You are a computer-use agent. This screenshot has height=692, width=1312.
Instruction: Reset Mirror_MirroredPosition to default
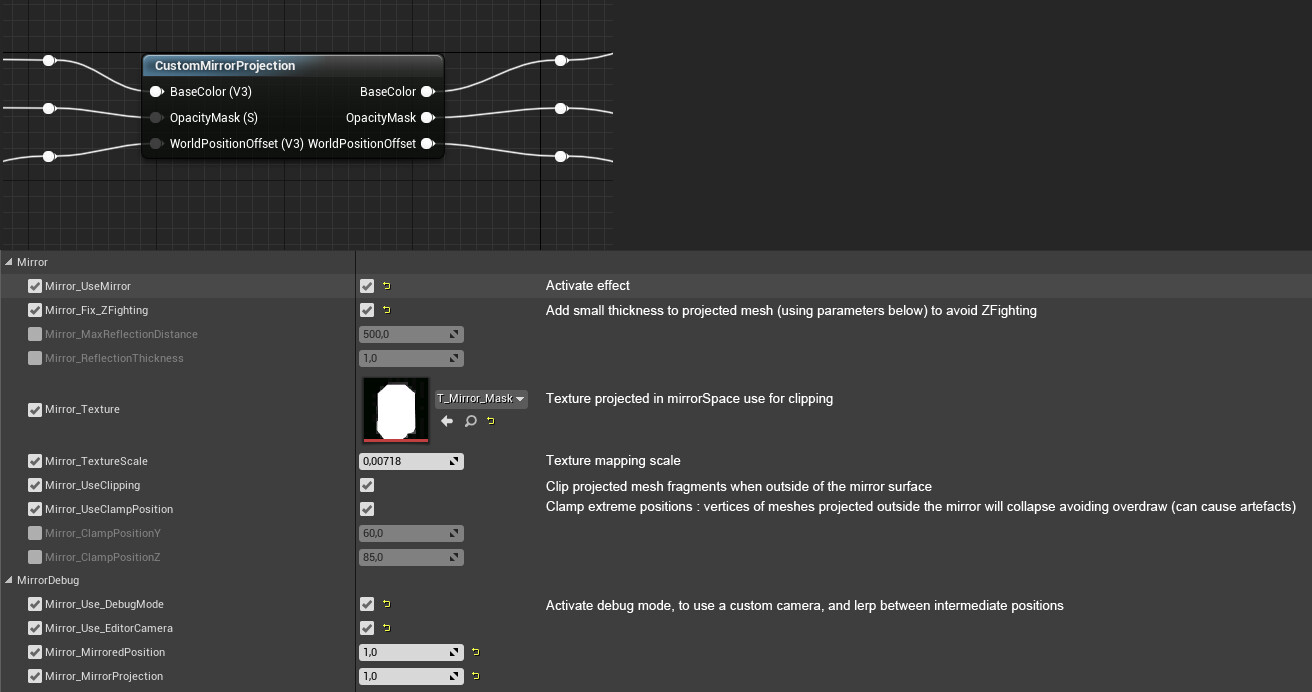coord(475,652)
